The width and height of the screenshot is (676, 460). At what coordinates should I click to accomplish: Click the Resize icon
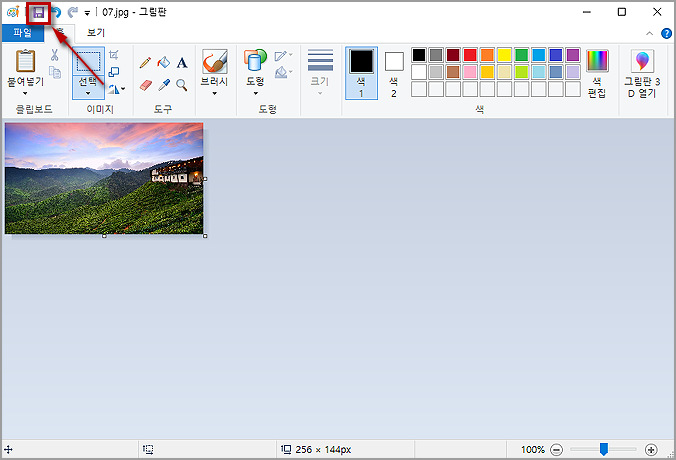(x=114, y=72)
